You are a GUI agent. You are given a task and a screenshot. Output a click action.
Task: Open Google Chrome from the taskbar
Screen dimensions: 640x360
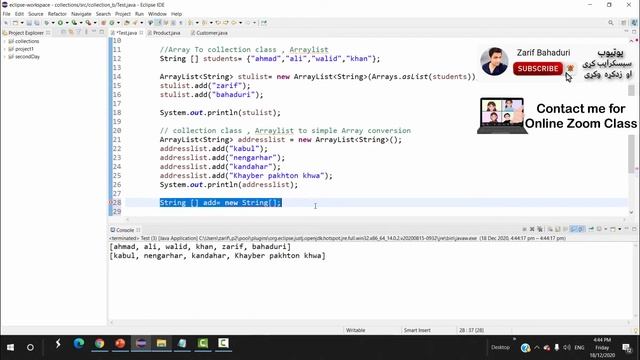tap(99, 344)
